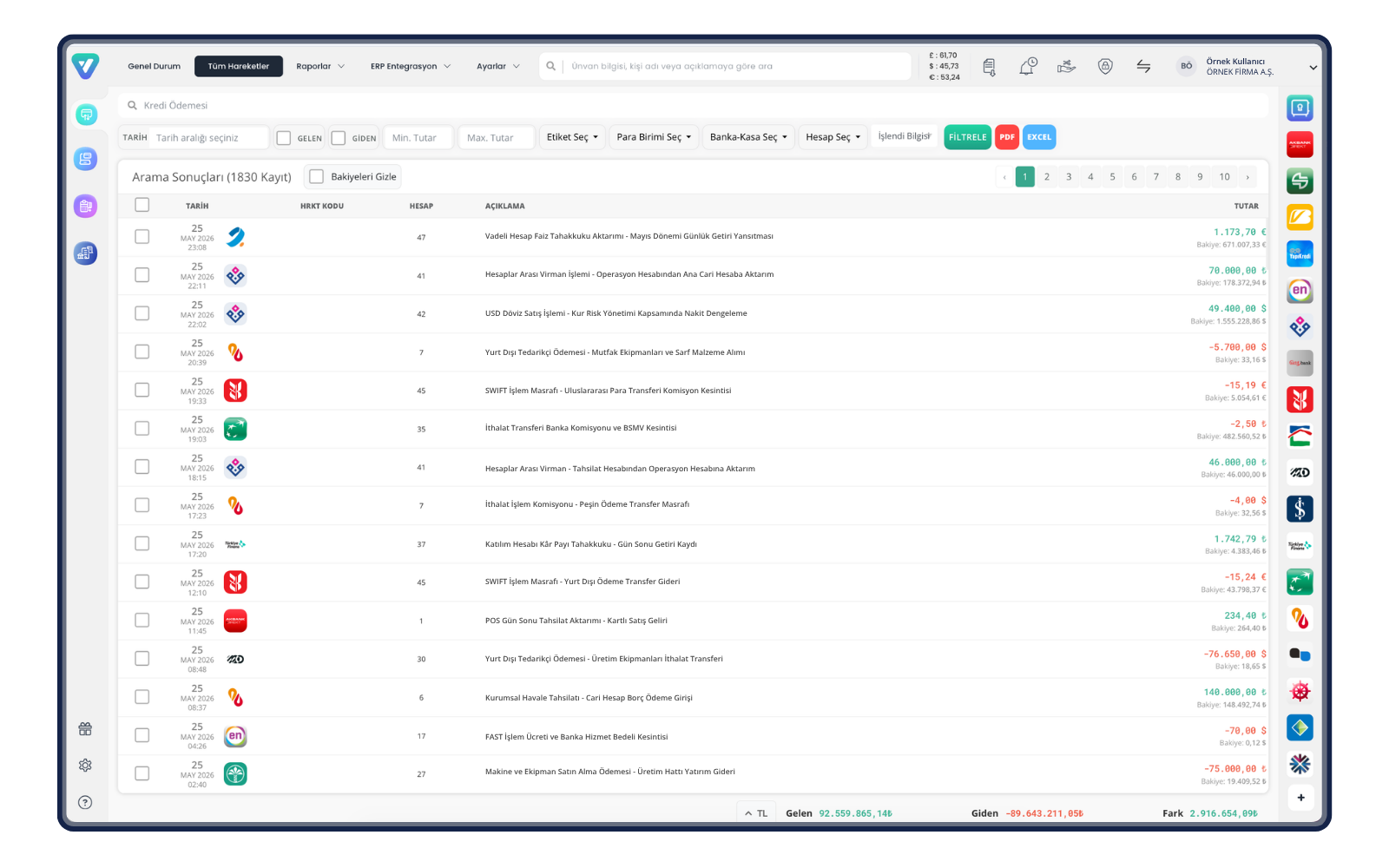Screen dimensions: 1389x868
Task: Click the FİLTRELE button
Action: (x=967, y=137)
